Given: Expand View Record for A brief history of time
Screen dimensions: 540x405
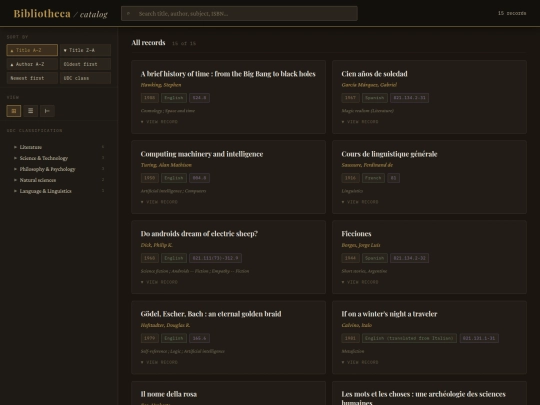Looking at the screenshot, I should (x=159, y=122).
